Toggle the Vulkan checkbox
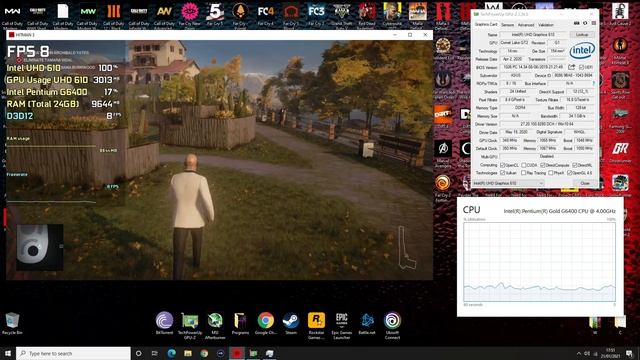 pos(502,173)
